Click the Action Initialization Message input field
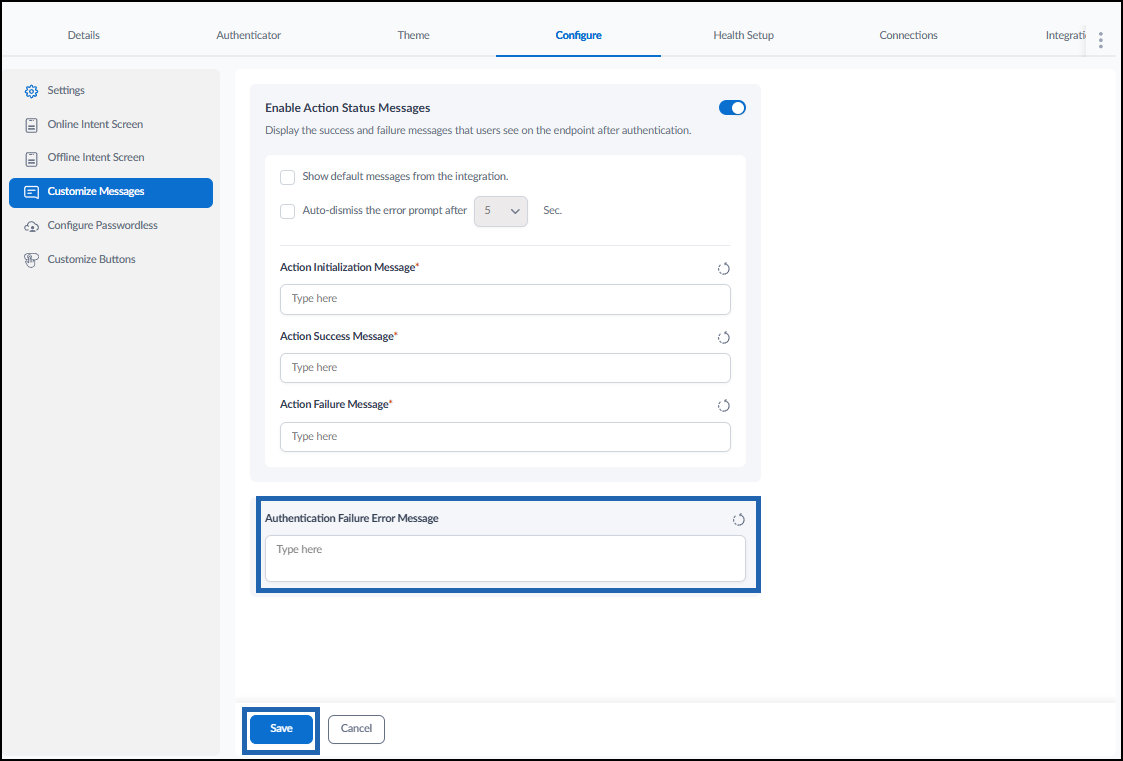Screen dimensions: 1123x761 (x=505, y=299)
